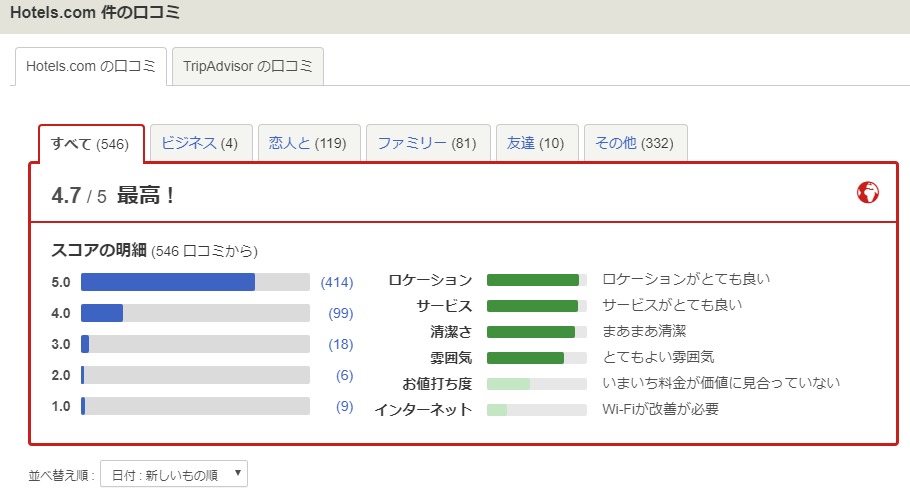The width and height of the screenshot is (910, 495).
Task: Open the sort order dropdown
Action: point(173,474)
